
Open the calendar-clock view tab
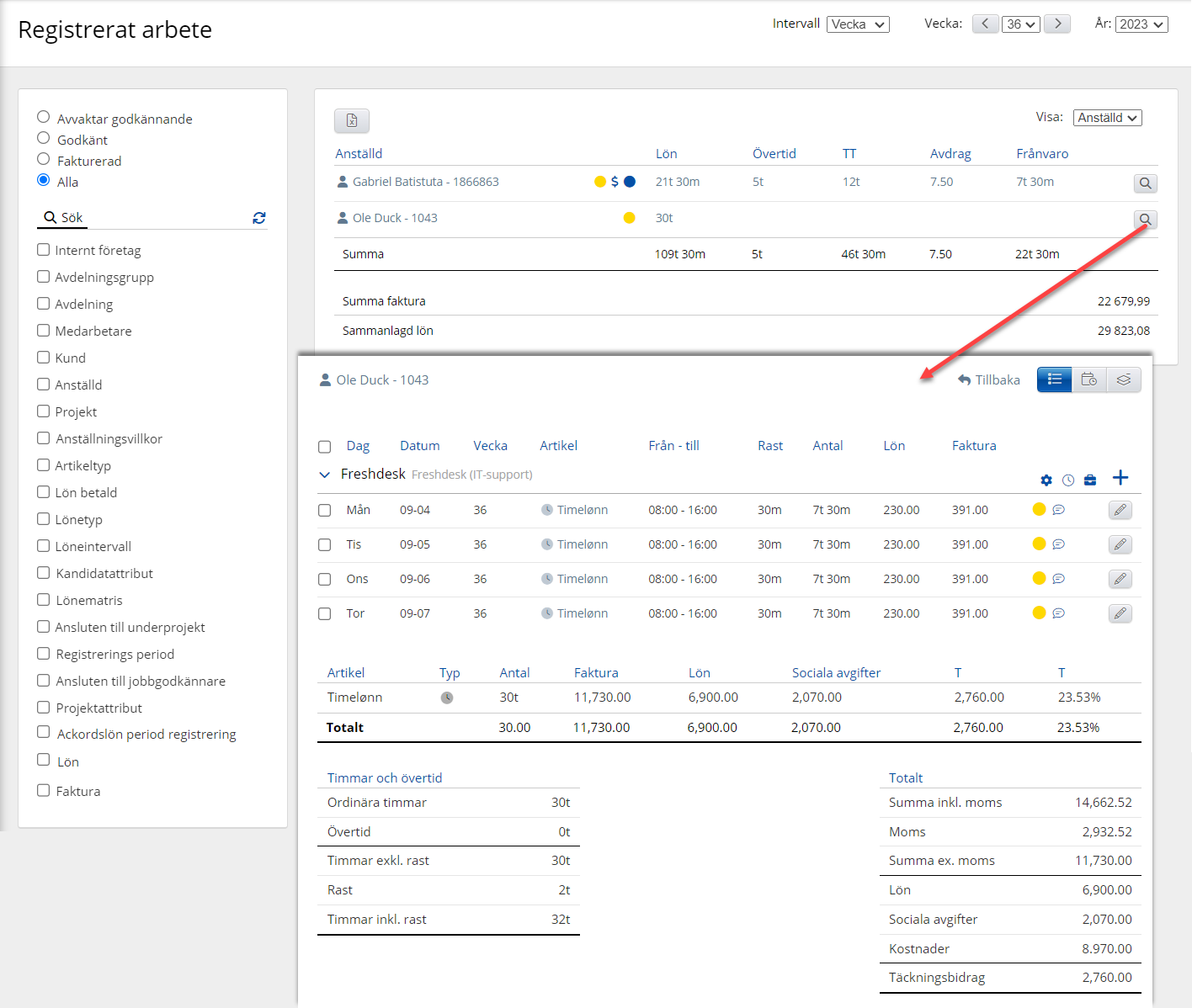click(x=1089, y=379)
